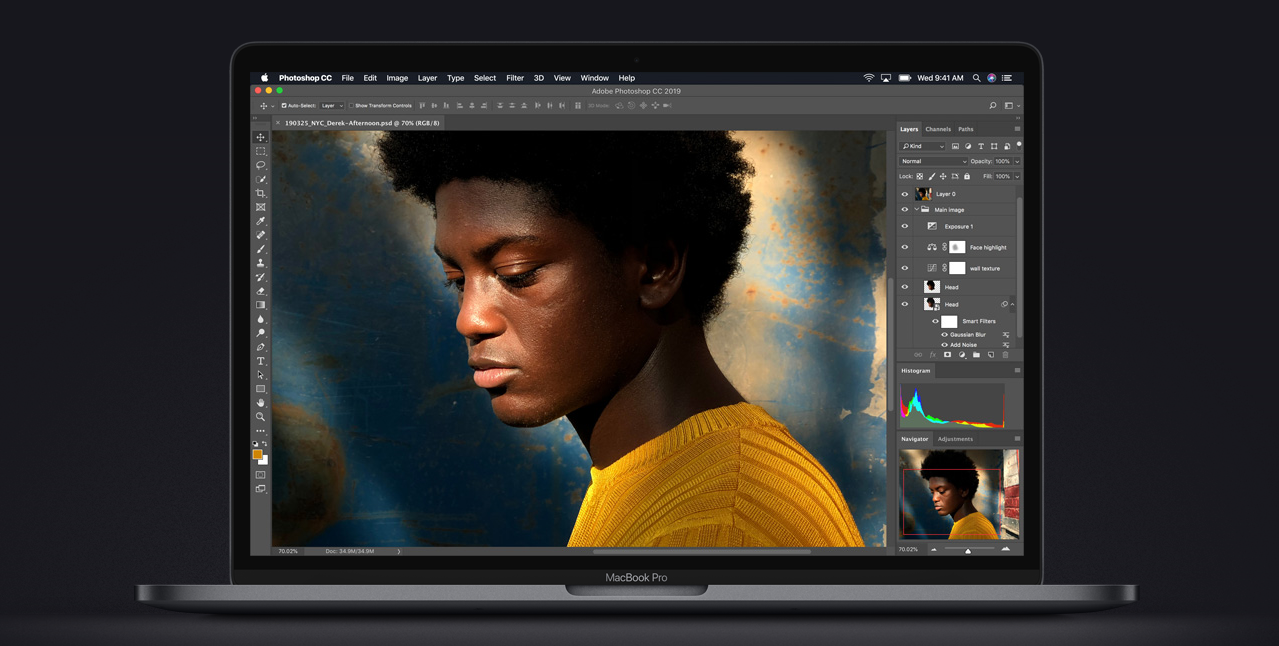This screenshot has height=646, width=1279.
Task: Click the Navigator preview thumbnail
Action: click(959, 494)
